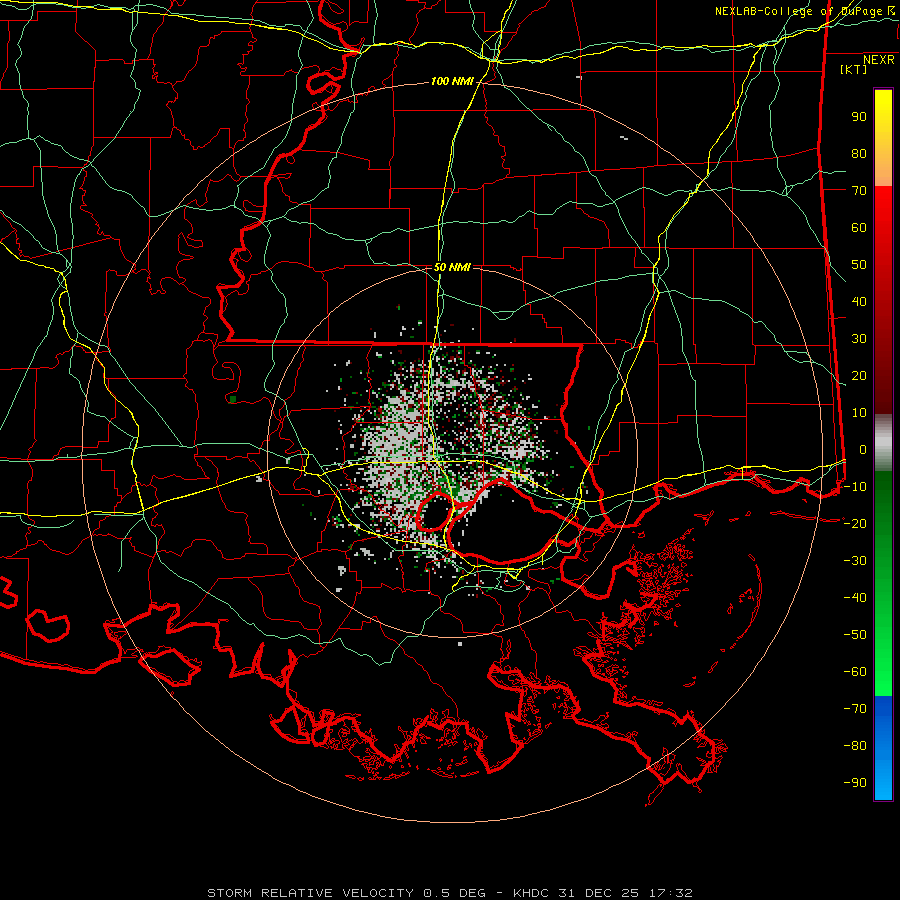The width and height of the screenshot is (900, 900).
Task: Click the 30 value on the velocity scale
Action: pyautogui.click(x=859, y=339)
